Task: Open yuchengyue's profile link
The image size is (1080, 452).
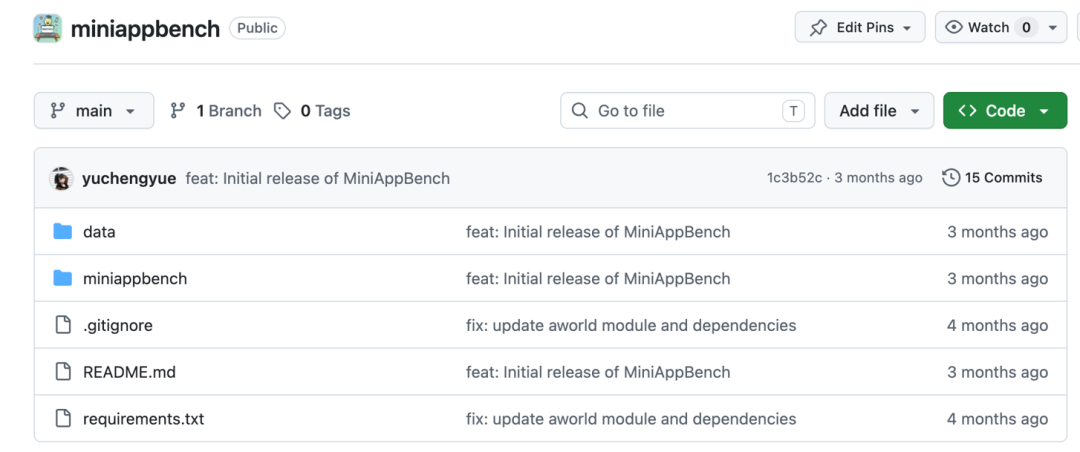Action: 129,178
